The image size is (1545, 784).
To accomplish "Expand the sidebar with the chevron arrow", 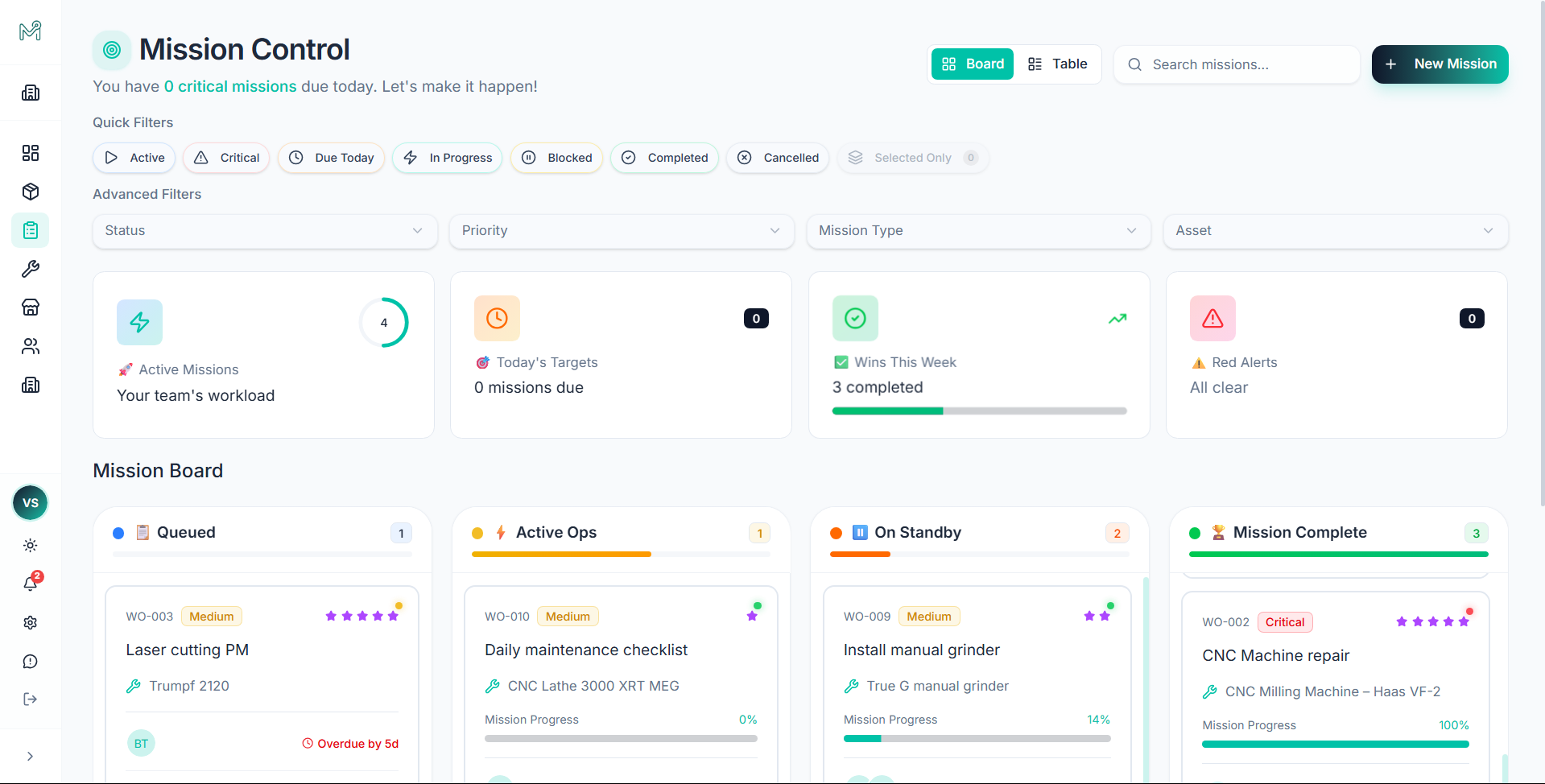I will (31, 757).
